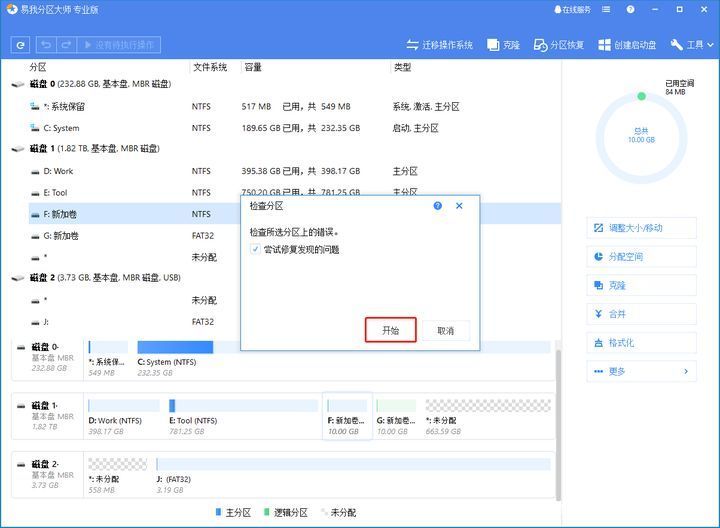This screenshot has height=528, width=720.
Task: Click the disk map vertical scrollbar
Action: click(558, 425)
